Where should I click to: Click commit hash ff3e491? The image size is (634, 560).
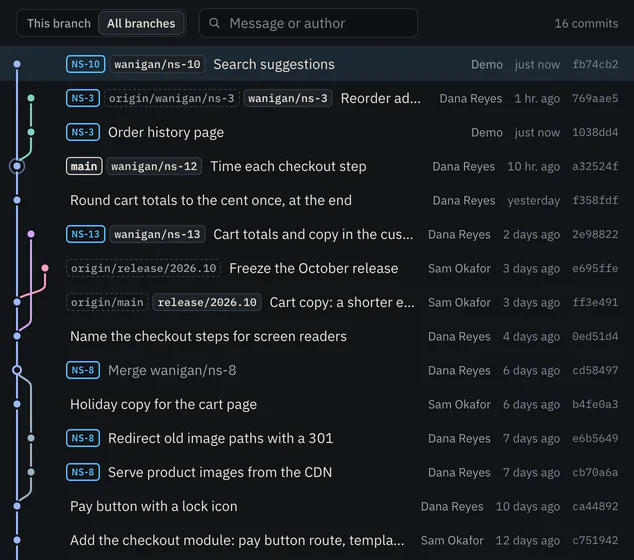tap(595, 302)
